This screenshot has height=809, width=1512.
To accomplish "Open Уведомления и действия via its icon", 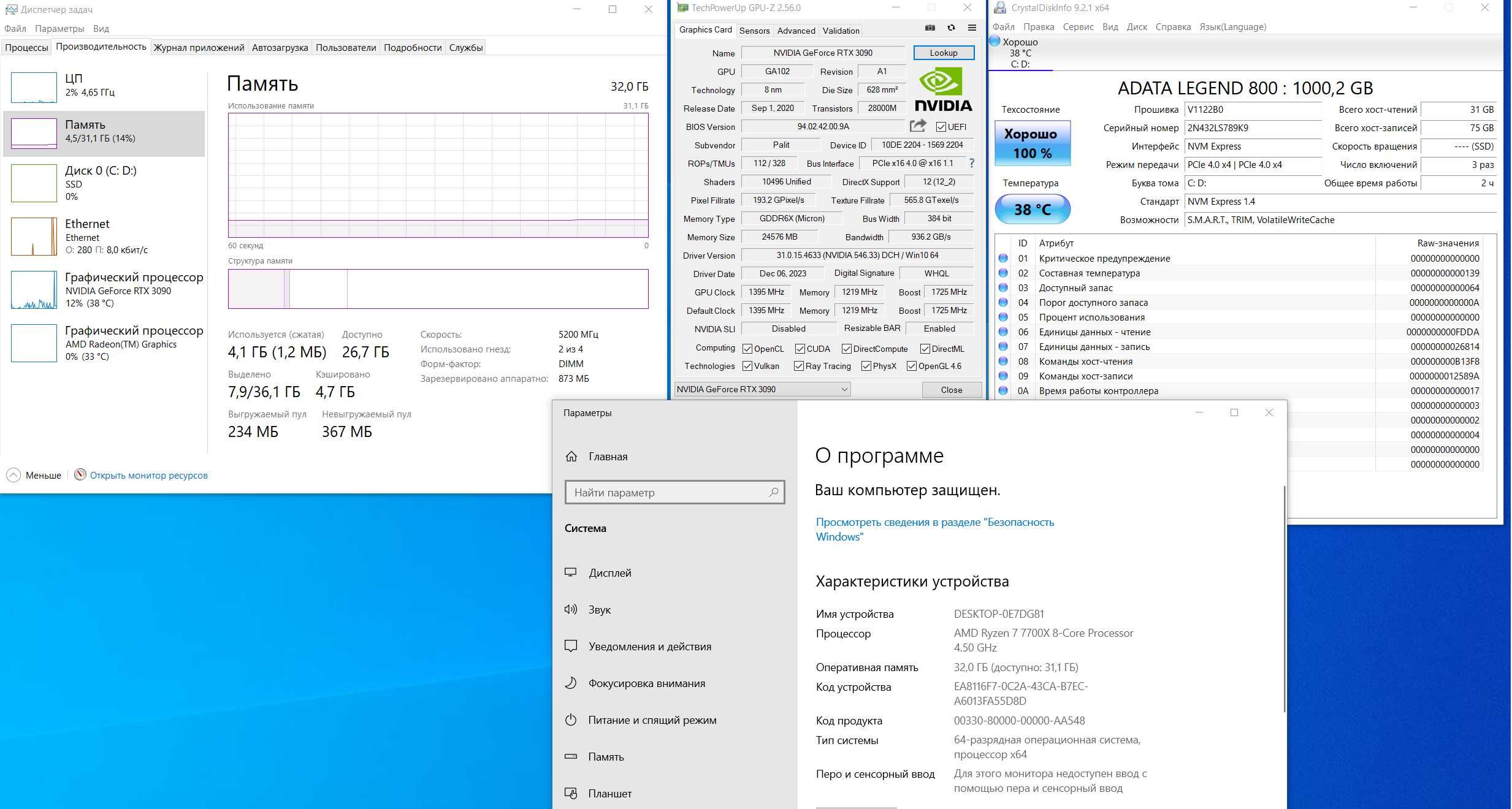I will click(571, 646).
